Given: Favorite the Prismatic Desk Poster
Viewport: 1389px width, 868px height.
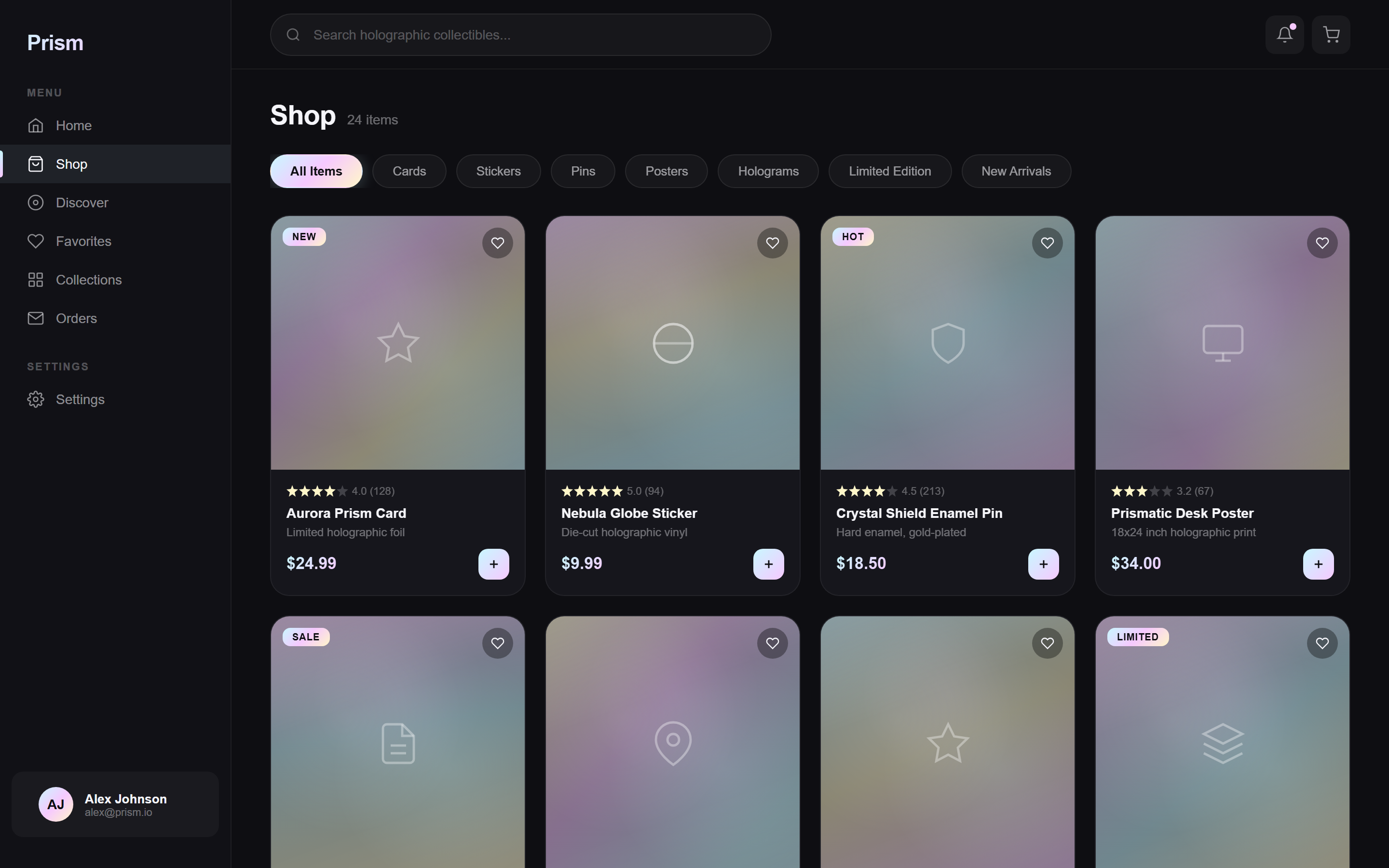Looking at the screenshot, I should 1322,243.
